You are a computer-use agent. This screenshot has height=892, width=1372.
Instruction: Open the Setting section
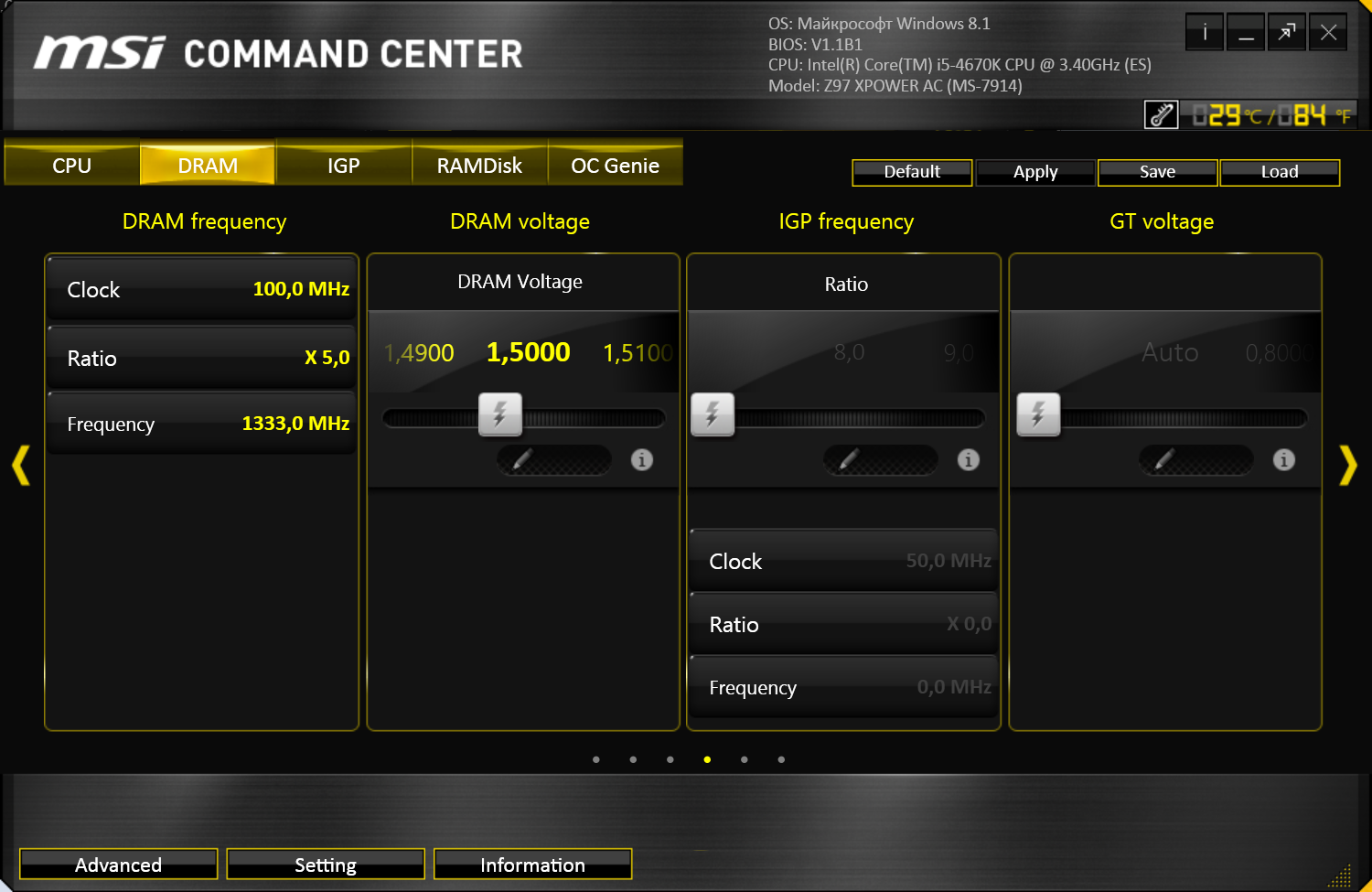click(x=326, y=865)
